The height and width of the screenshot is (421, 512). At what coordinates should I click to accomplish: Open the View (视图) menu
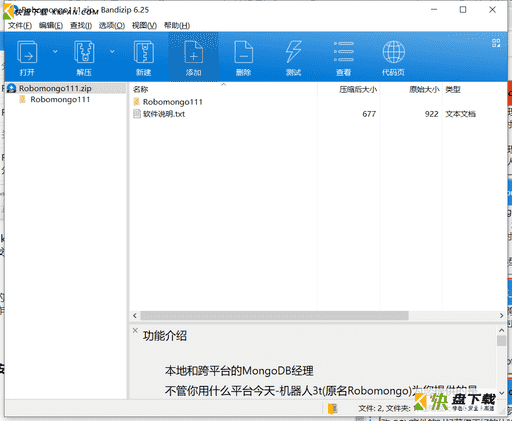[x=144, y=26]
